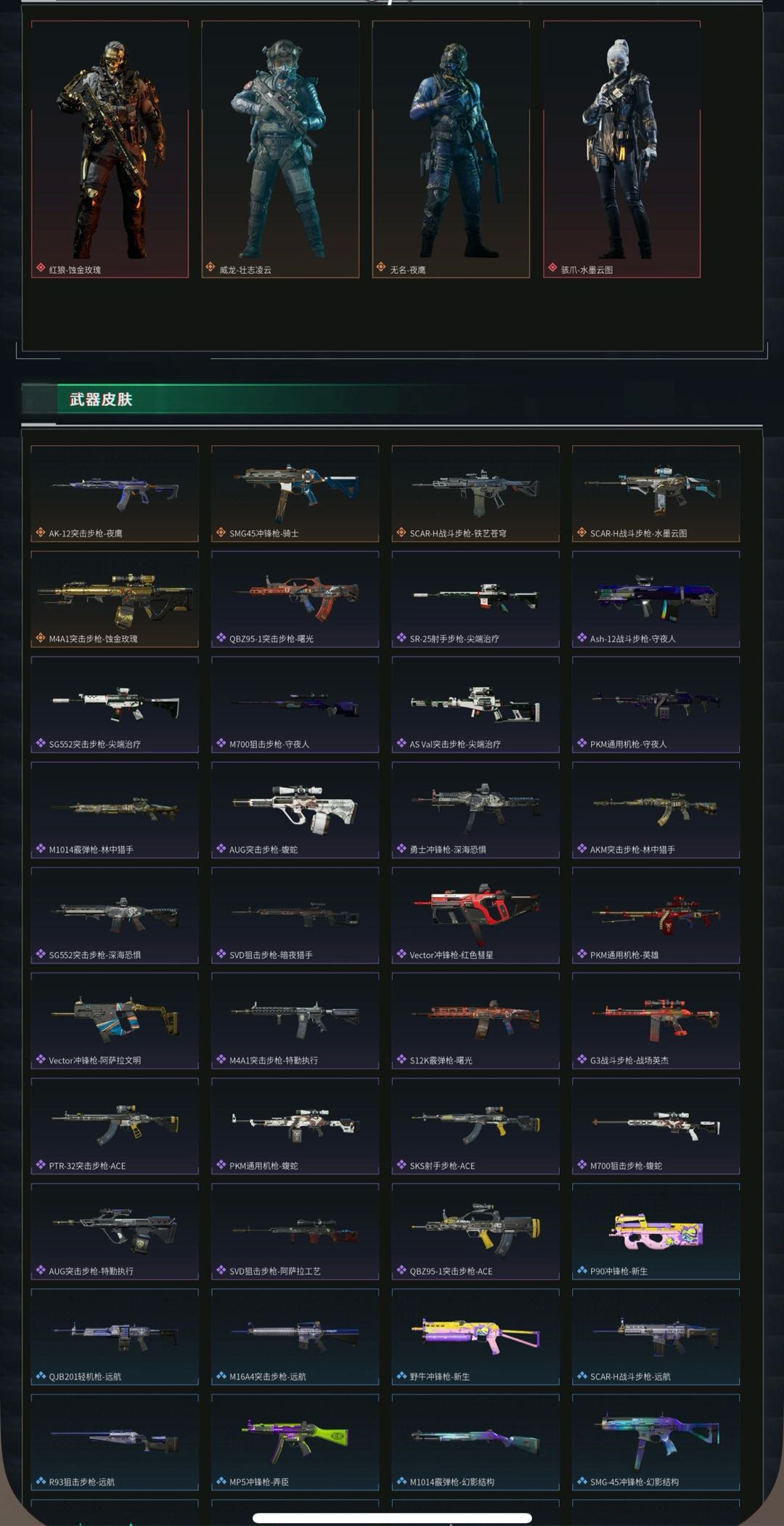
Task: Click the SMG-45冲锋枪-幻影结构 weapon skin
Action: [x=656, y=1442]
